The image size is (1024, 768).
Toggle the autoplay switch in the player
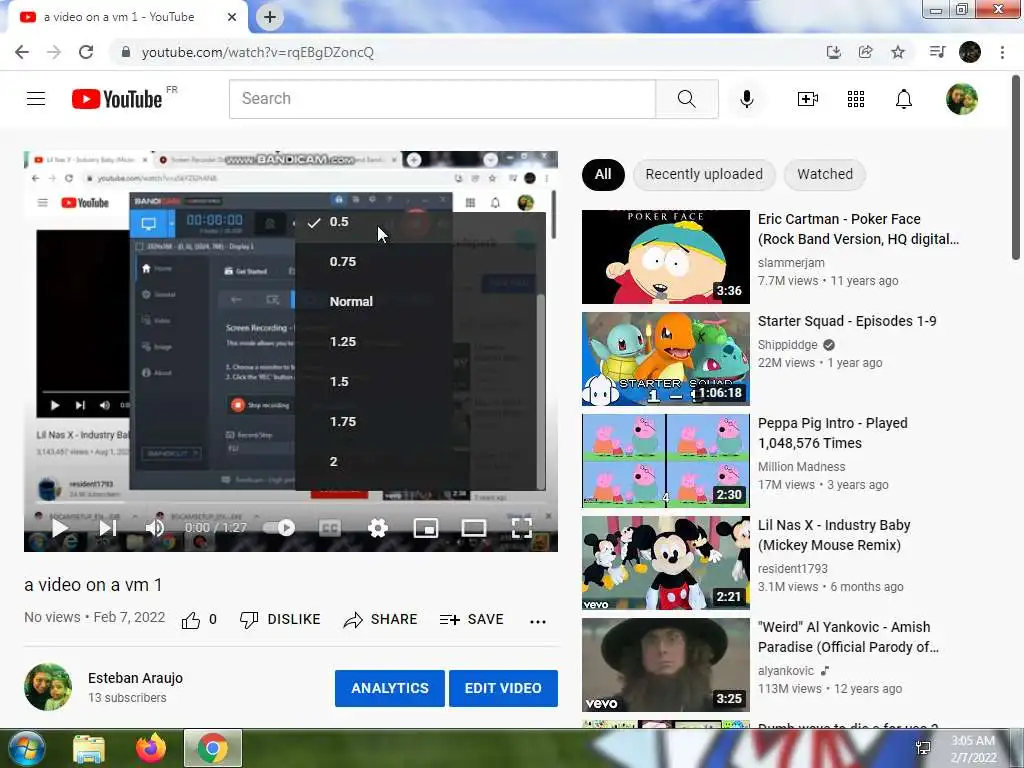pyautogui.click(x=279, y=528)
